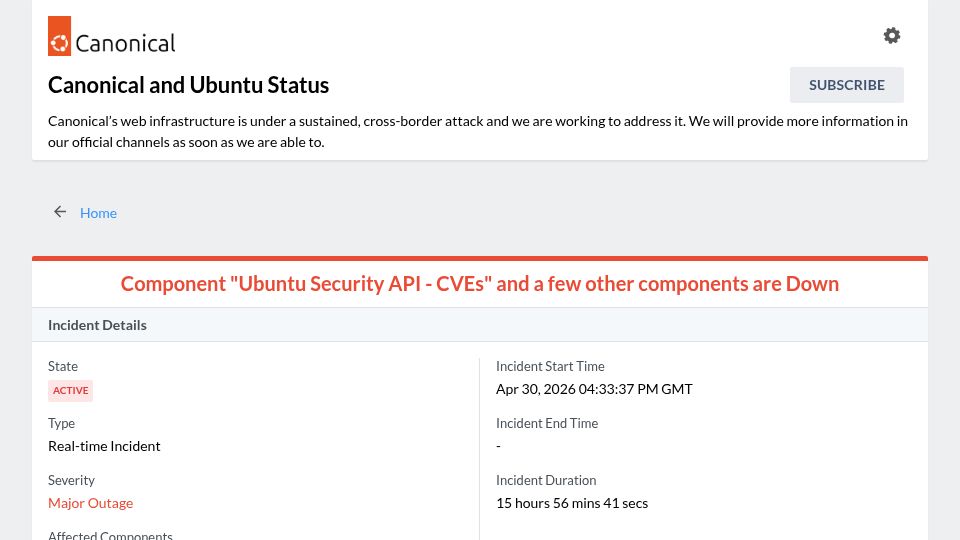The image size is (960, 540).
Task: Click Apr 30, 2026 04:33:37 PM GMT
Action: pos(594,389)
